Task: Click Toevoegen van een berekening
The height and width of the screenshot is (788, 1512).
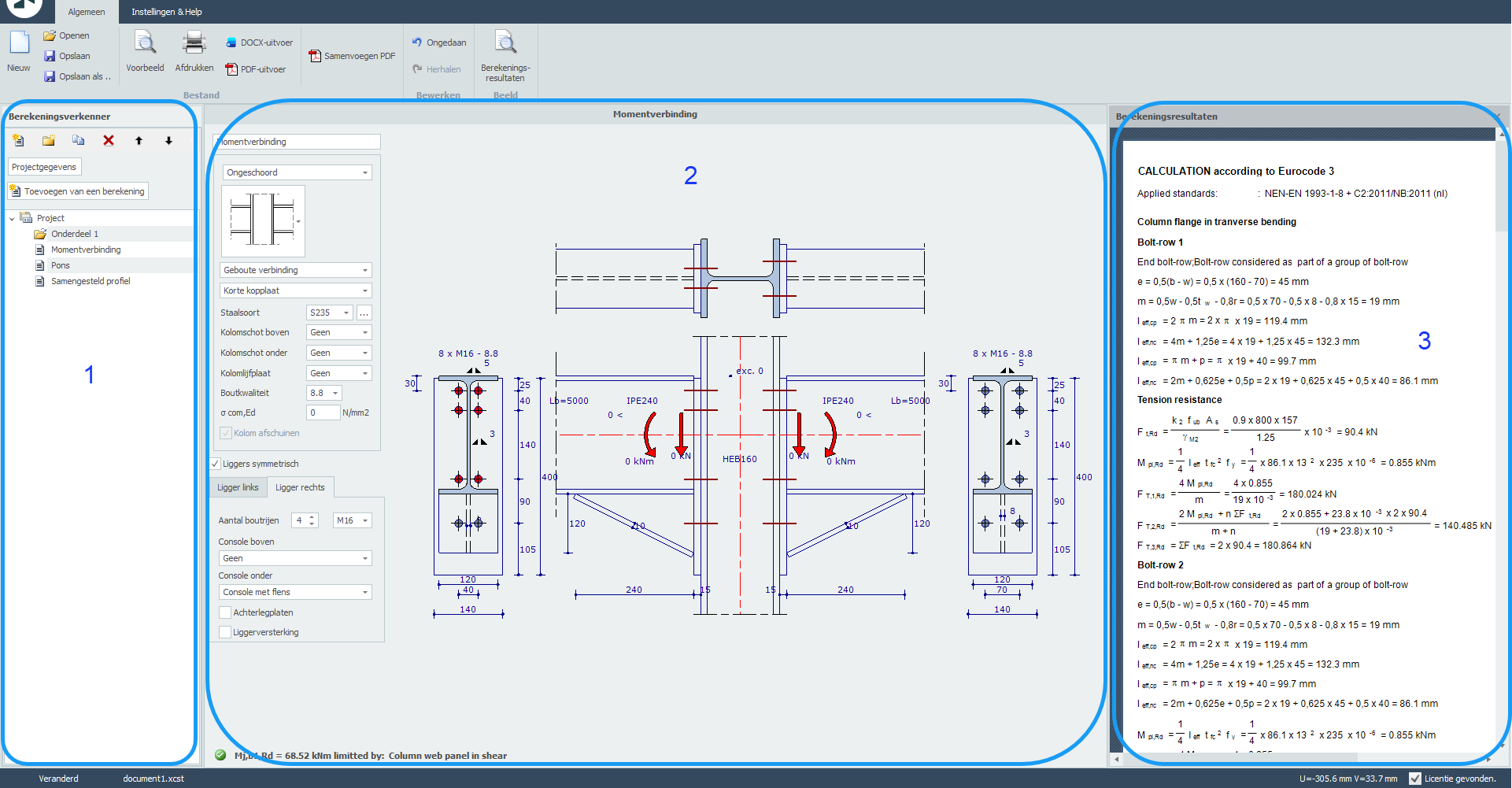Action: pyautogui.click(x=78, y=191)
